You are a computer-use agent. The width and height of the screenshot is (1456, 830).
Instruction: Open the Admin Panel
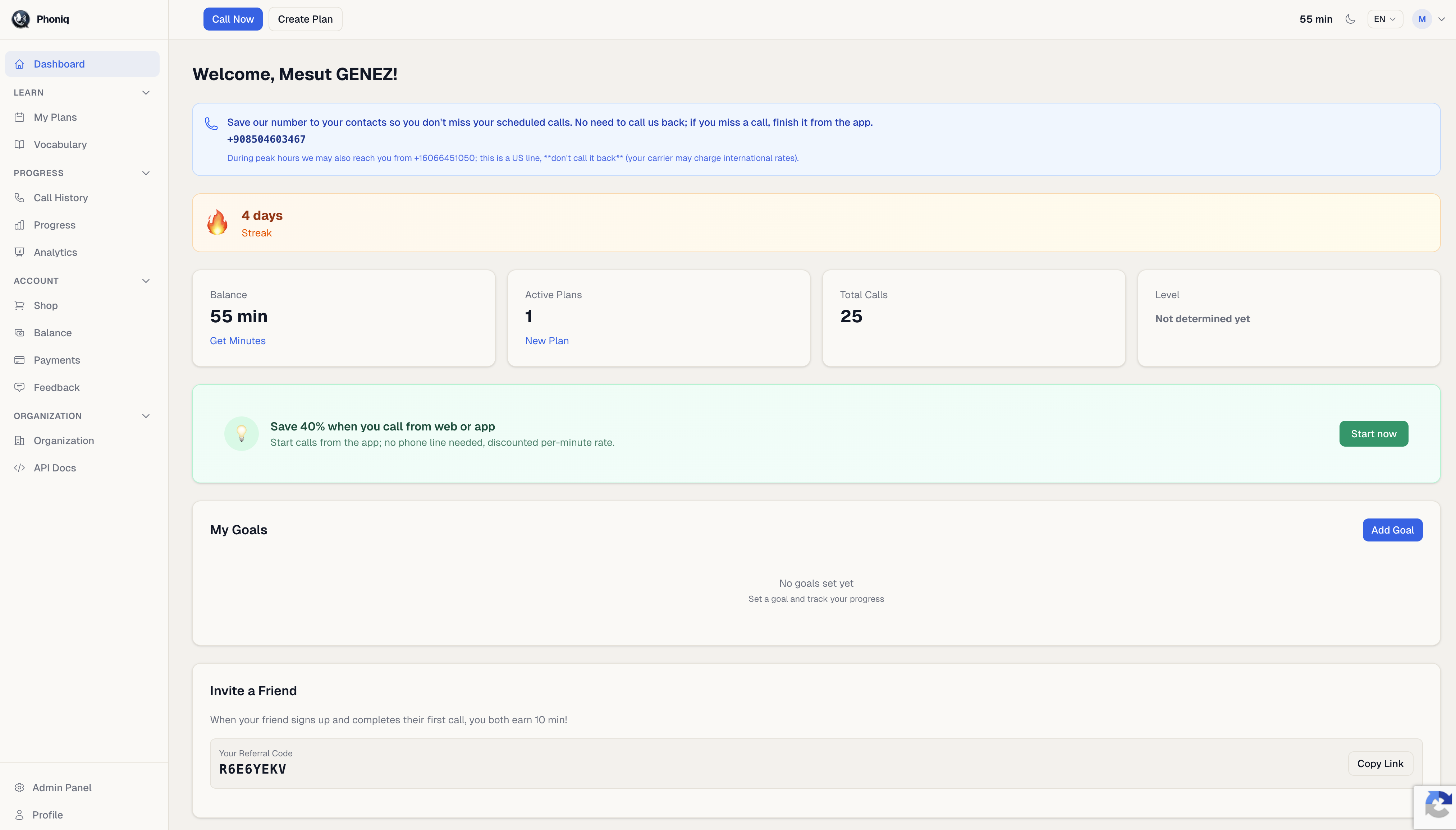point(82,787)
